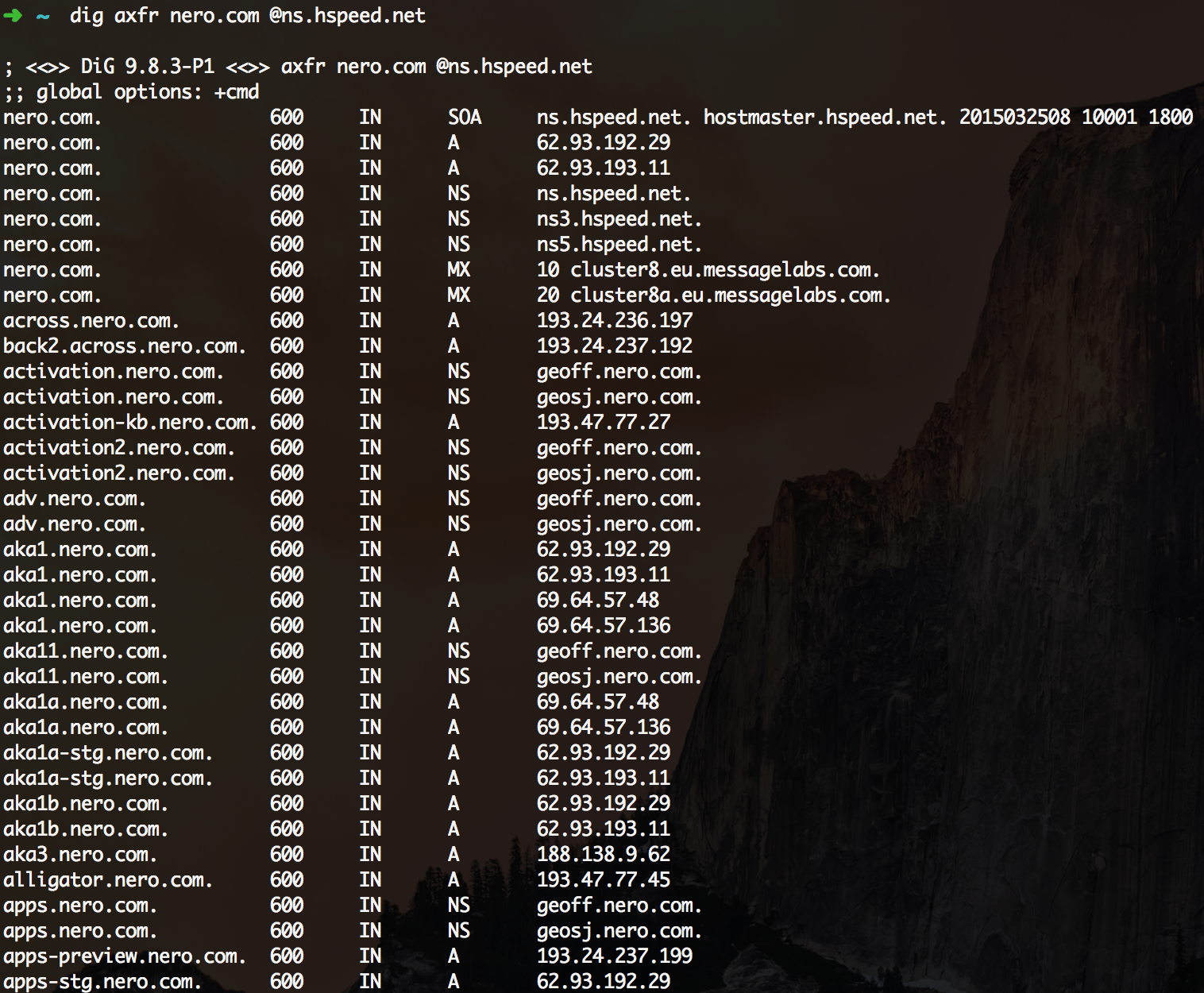
Task: Click 69.64.57.136 in the aka1.nero.com row
Action: pos(604,626)
